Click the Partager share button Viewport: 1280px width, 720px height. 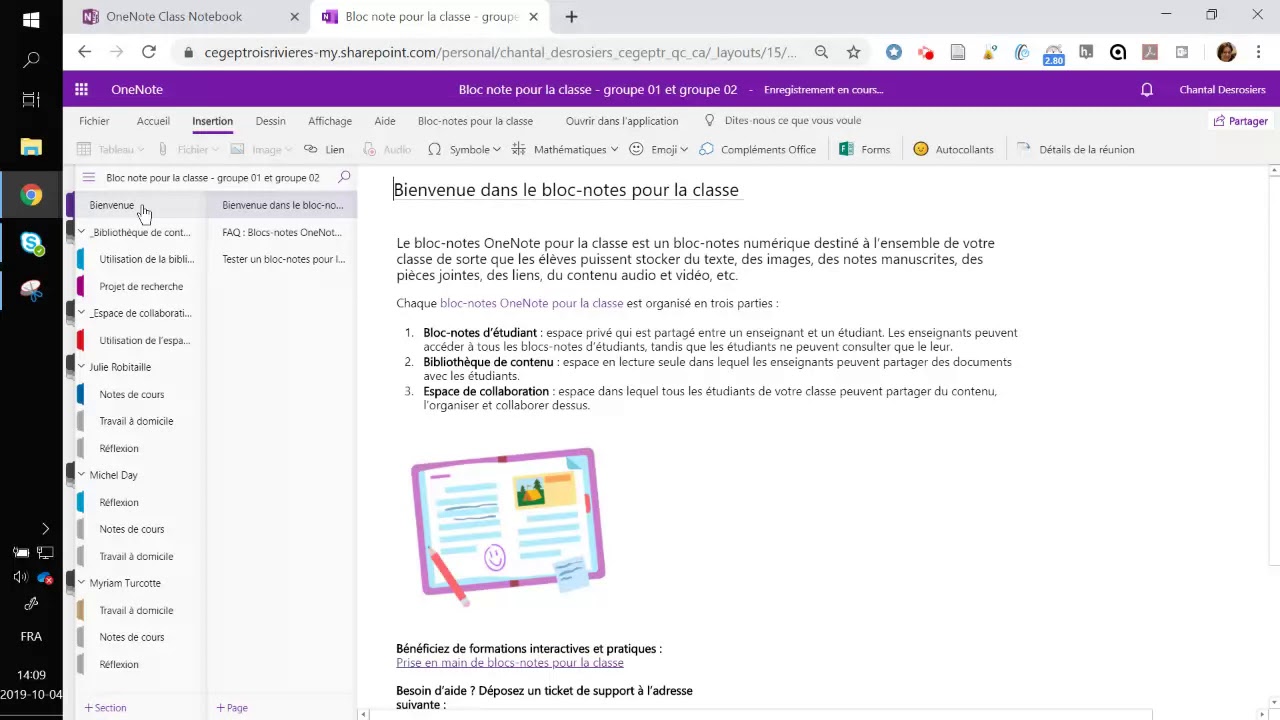click(1240, 121)
